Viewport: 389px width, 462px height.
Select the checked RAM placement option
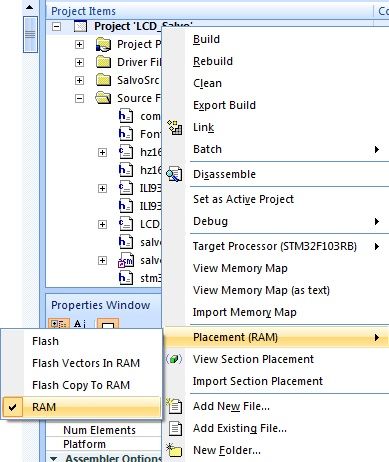[82, 407]
